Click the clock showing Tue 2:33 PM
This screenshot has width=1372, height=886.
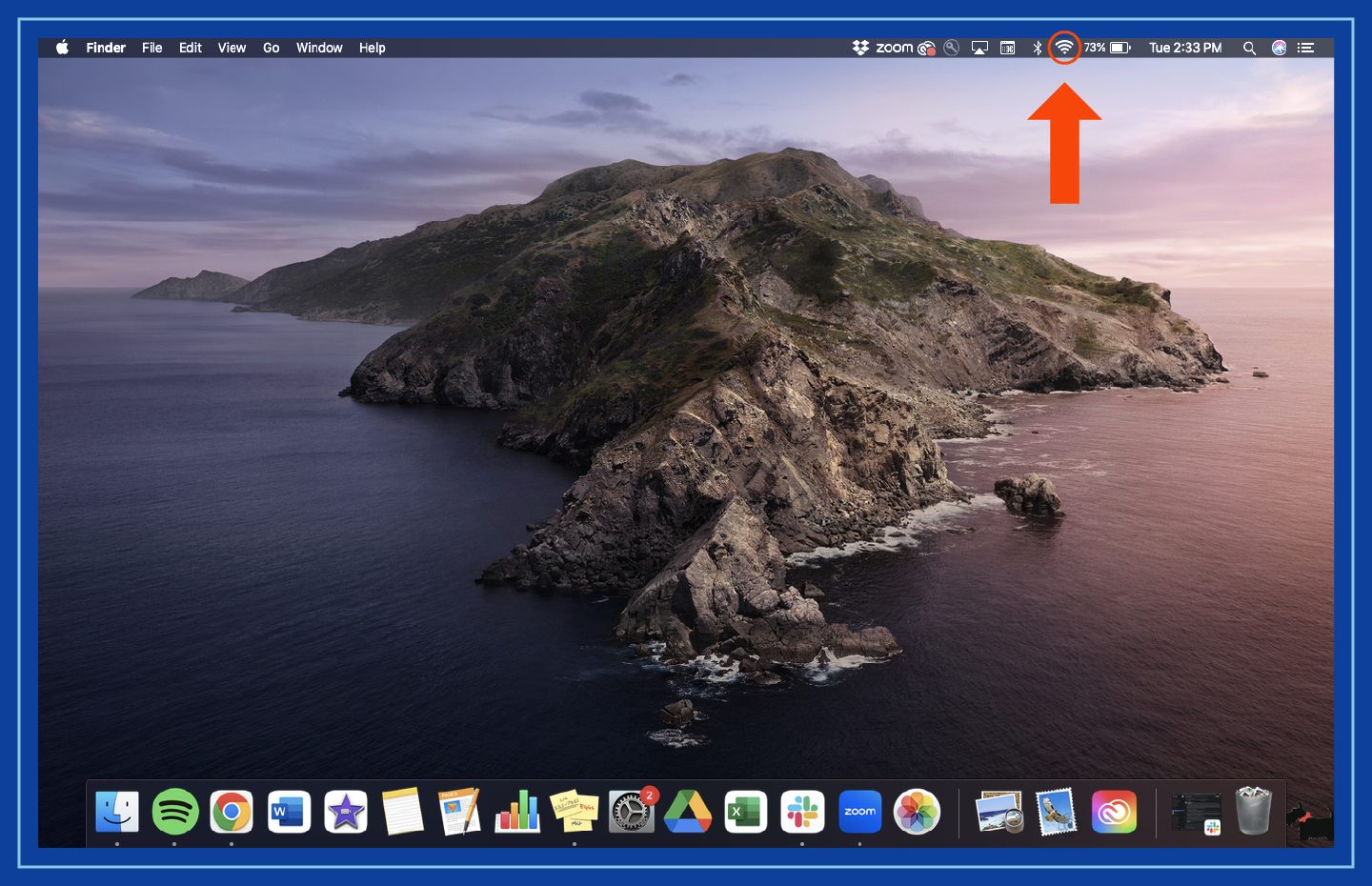(1185, 47)
